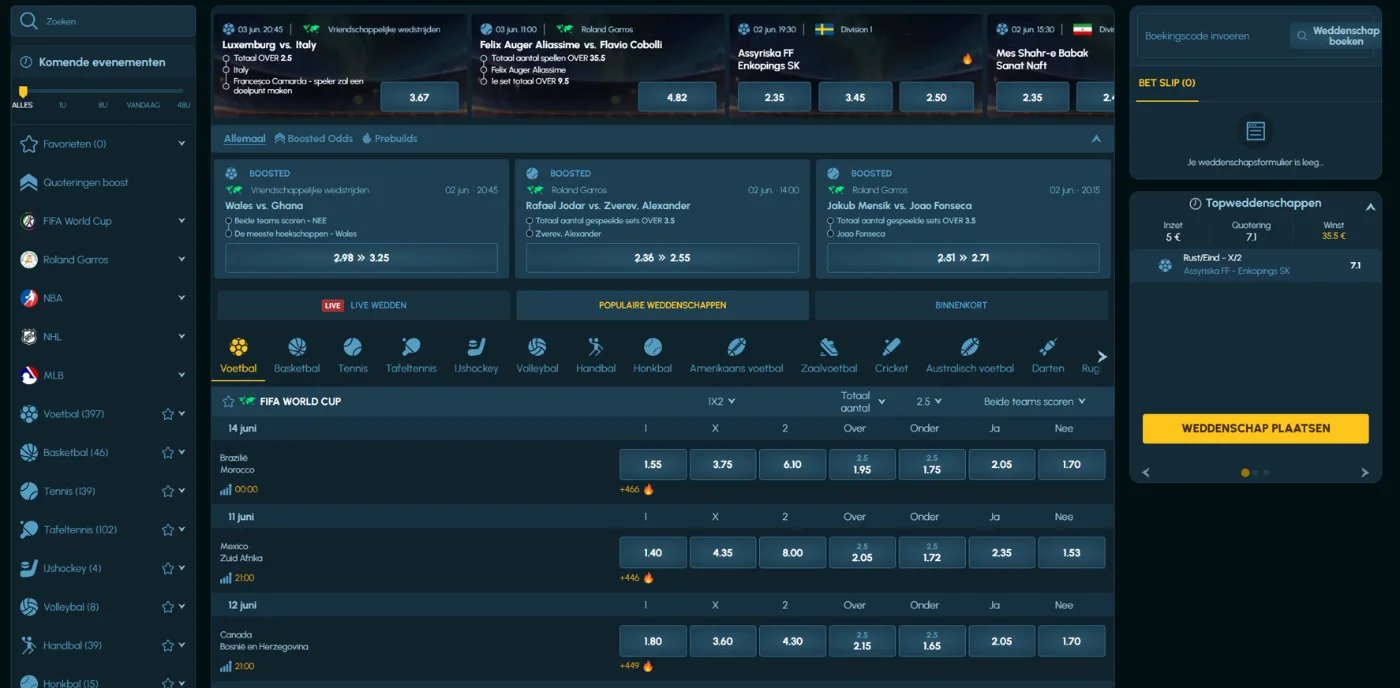Expand the NBA sidebar chevron
The width and height of the screenshot is (1400, 688).
coord(182,298)
